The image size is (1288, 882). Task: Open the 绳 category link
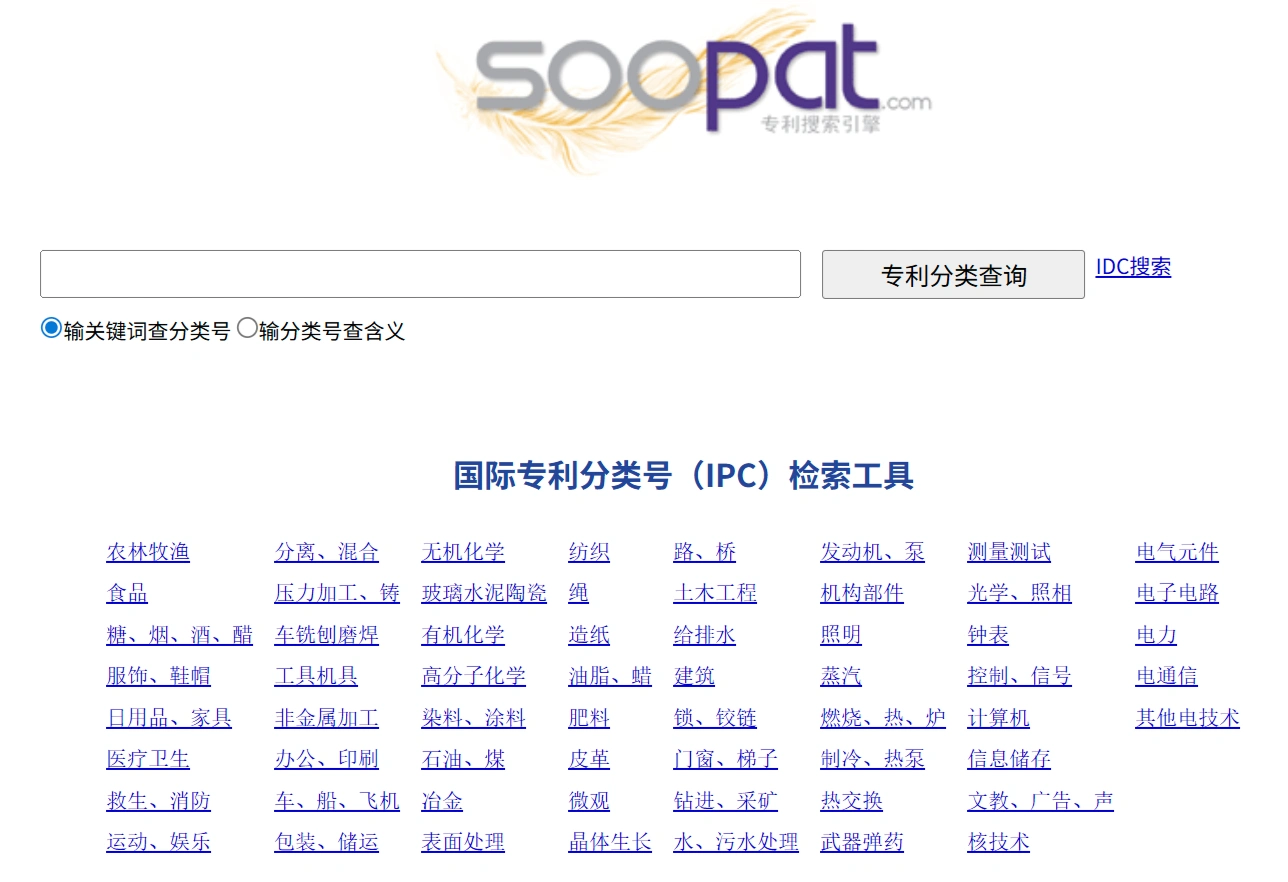pos(578,593)
